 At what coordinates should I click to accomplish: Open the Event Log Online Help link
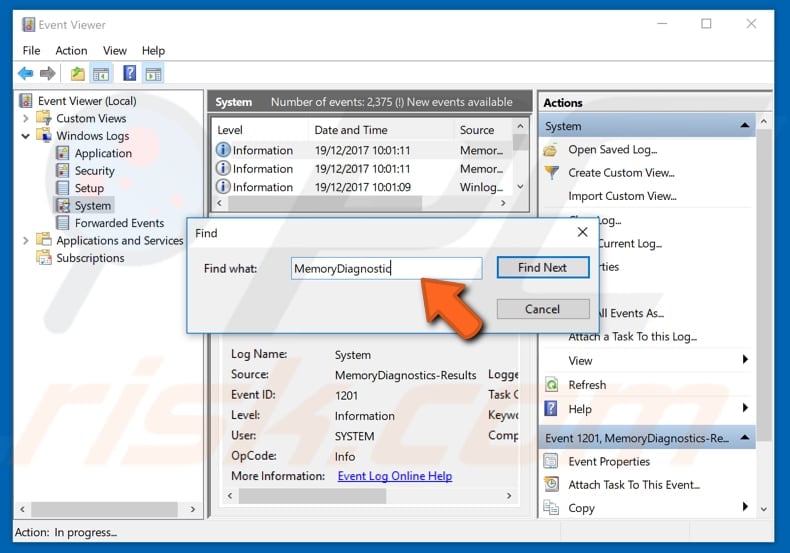tap(394, 476)
